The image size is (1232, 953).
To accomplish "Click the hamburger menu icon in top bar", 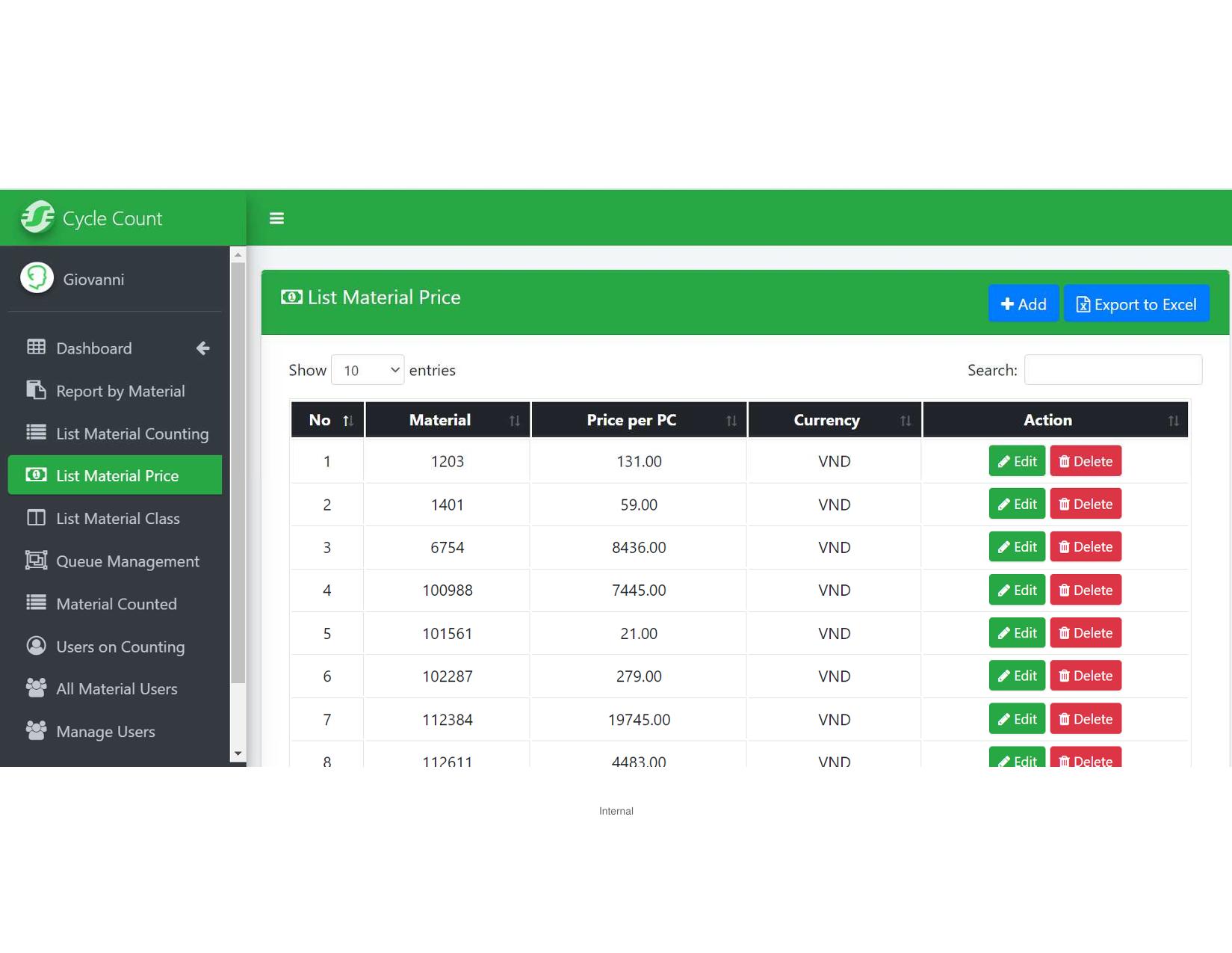I will pos(276,218).
